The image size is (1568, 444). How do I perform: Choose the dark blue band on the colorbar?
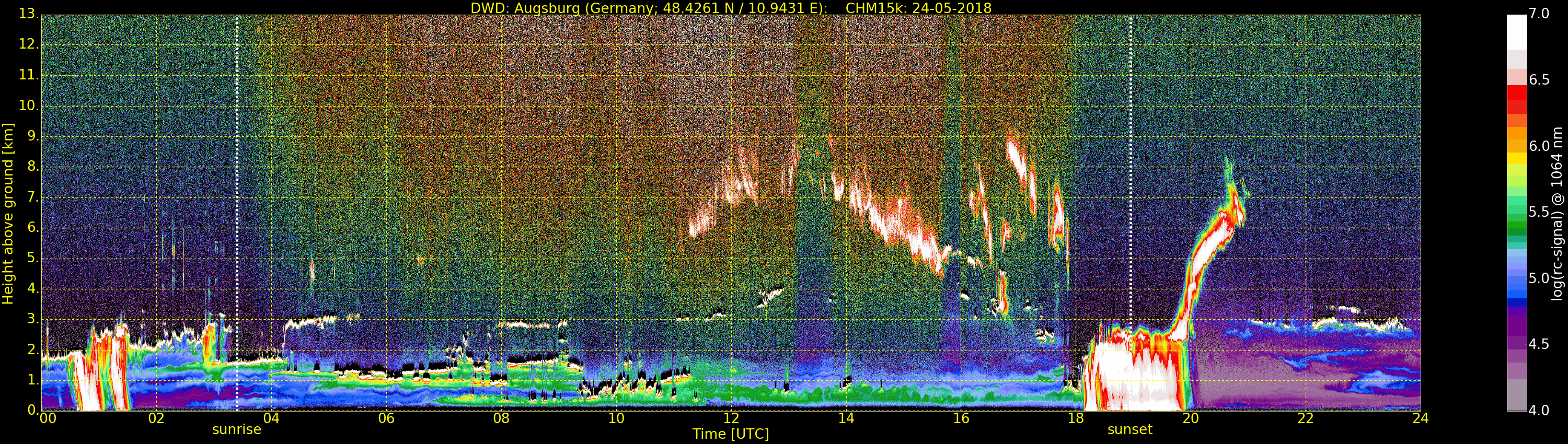[1517, 302]
